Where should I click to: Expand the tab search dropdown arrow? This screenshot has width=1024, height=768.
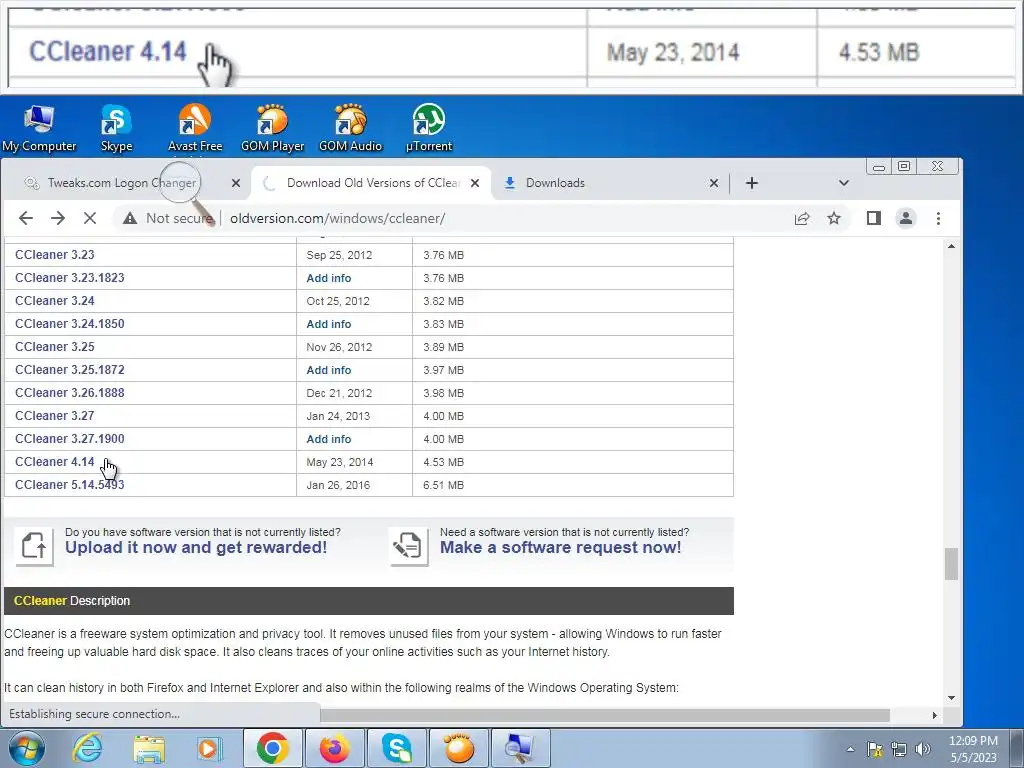click(x=844, y=183)
